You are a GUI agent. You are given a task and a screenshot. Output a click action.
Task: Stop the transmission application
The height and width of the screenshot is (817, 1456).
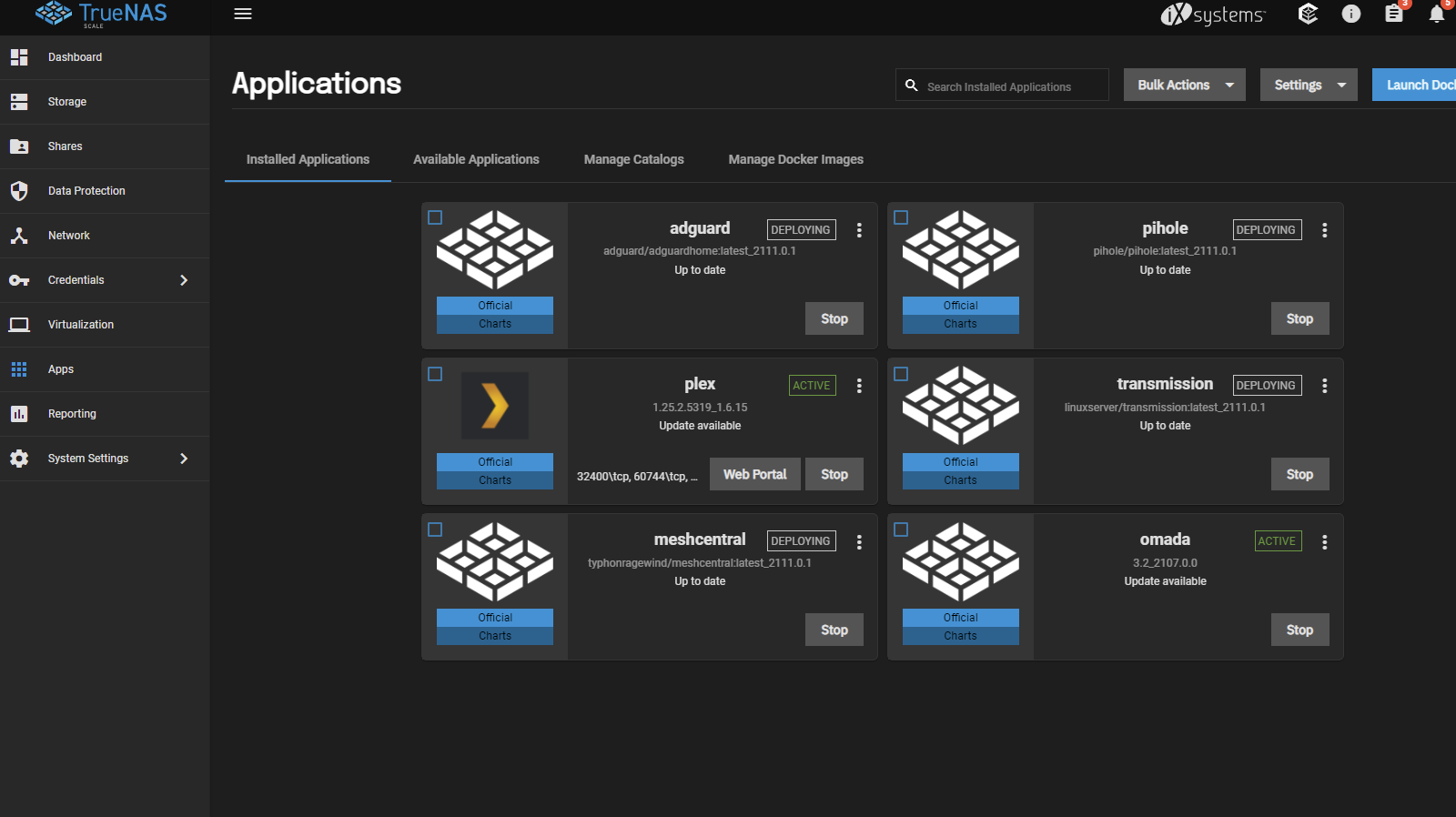(1300, 474)
